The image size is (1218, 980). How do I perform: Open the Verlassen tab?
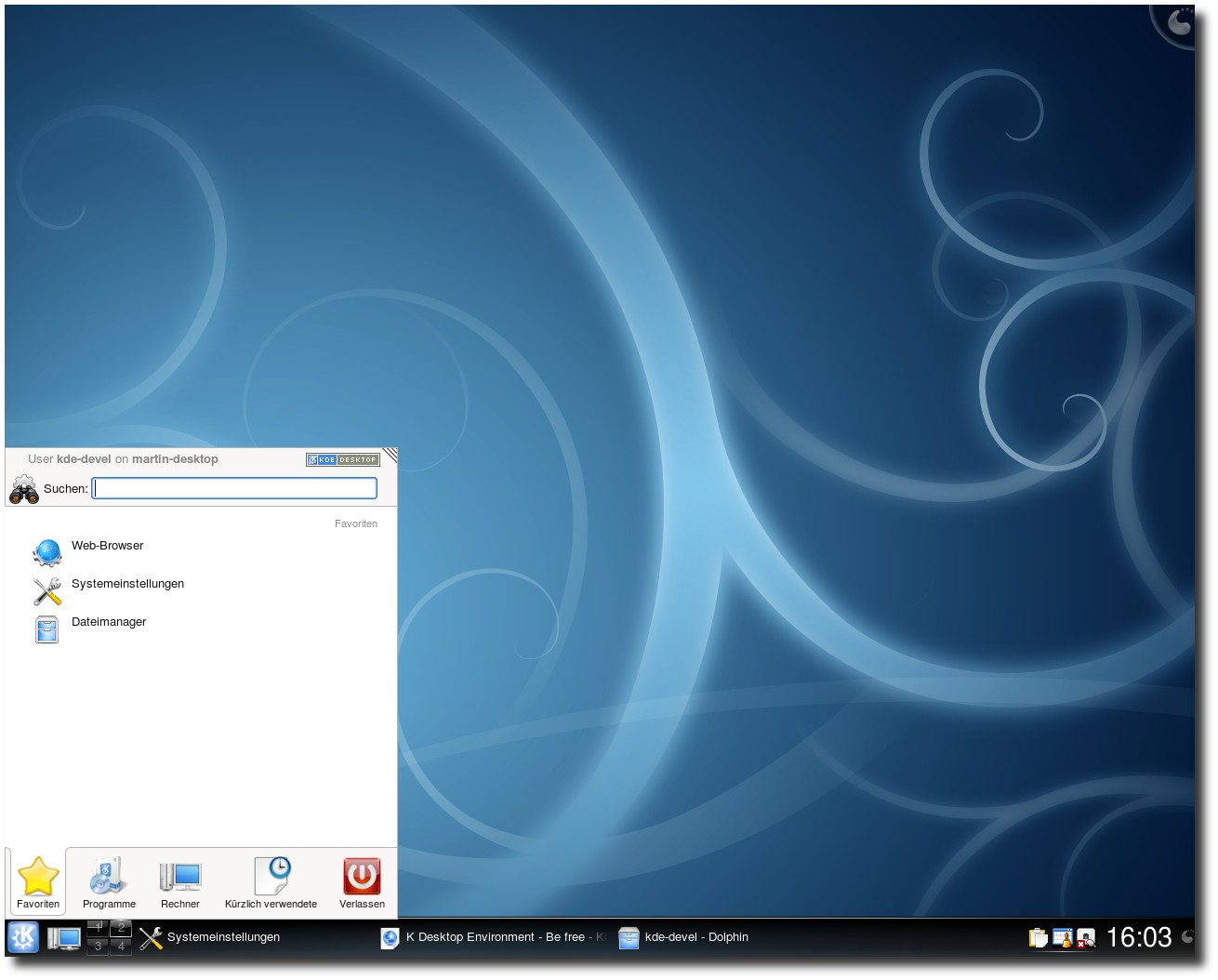(x=362, y=882)
